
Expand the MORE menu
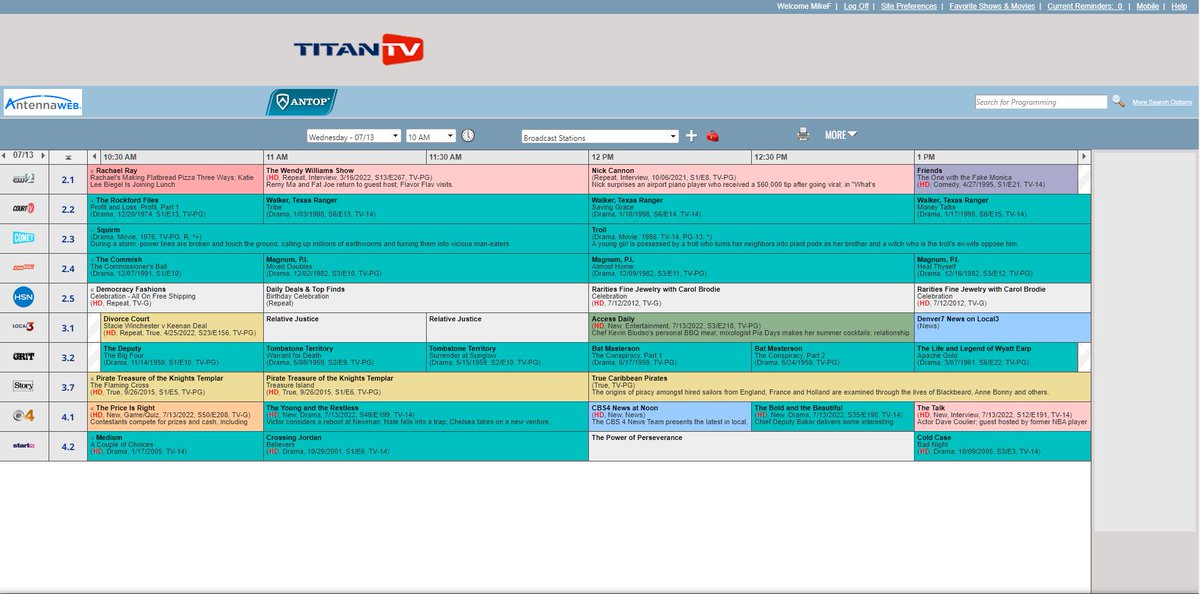(x=840, y=135)
